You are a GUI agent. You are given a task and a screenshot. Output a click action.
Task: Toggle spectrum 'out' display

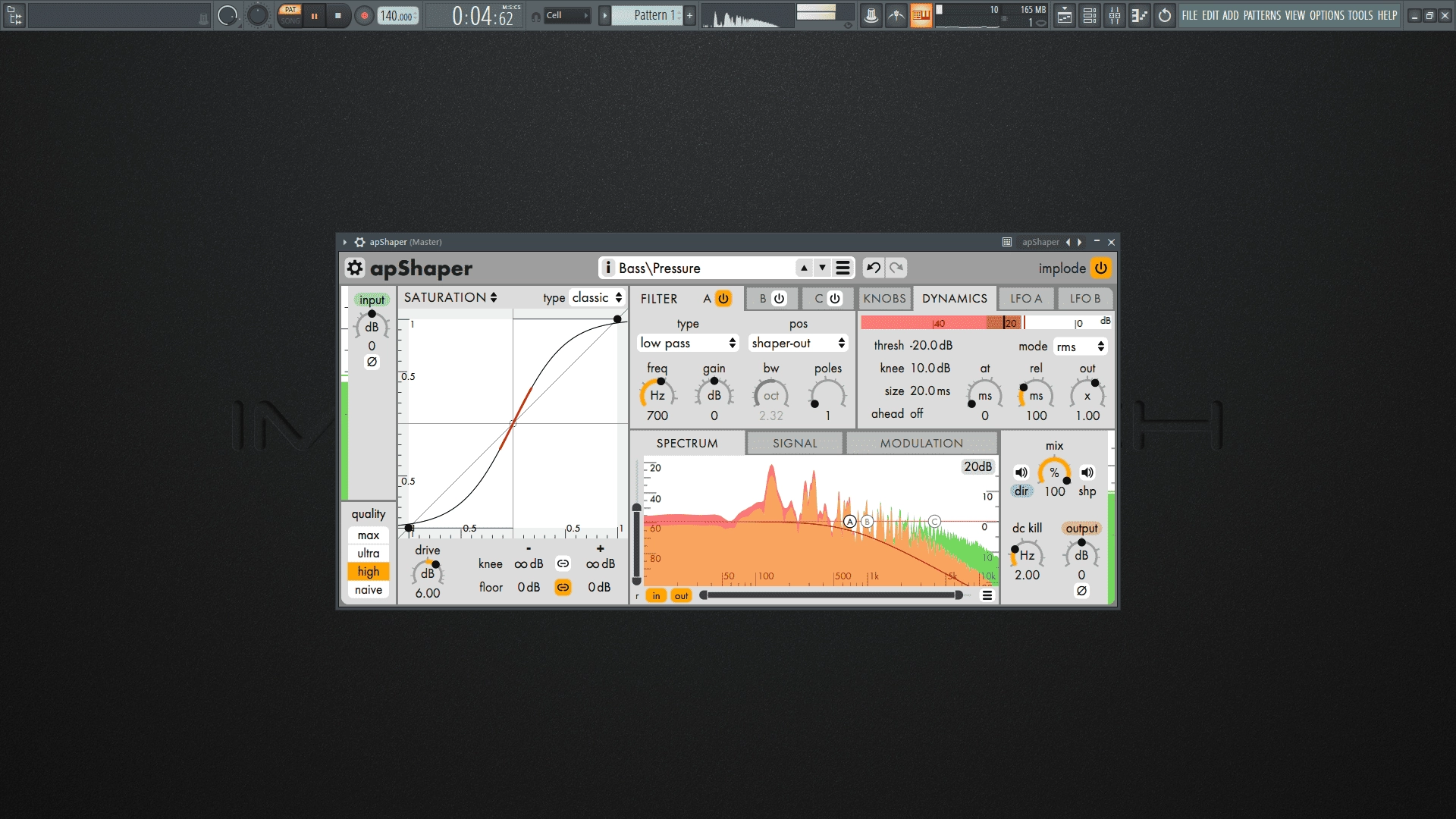(x=681, y=595)
